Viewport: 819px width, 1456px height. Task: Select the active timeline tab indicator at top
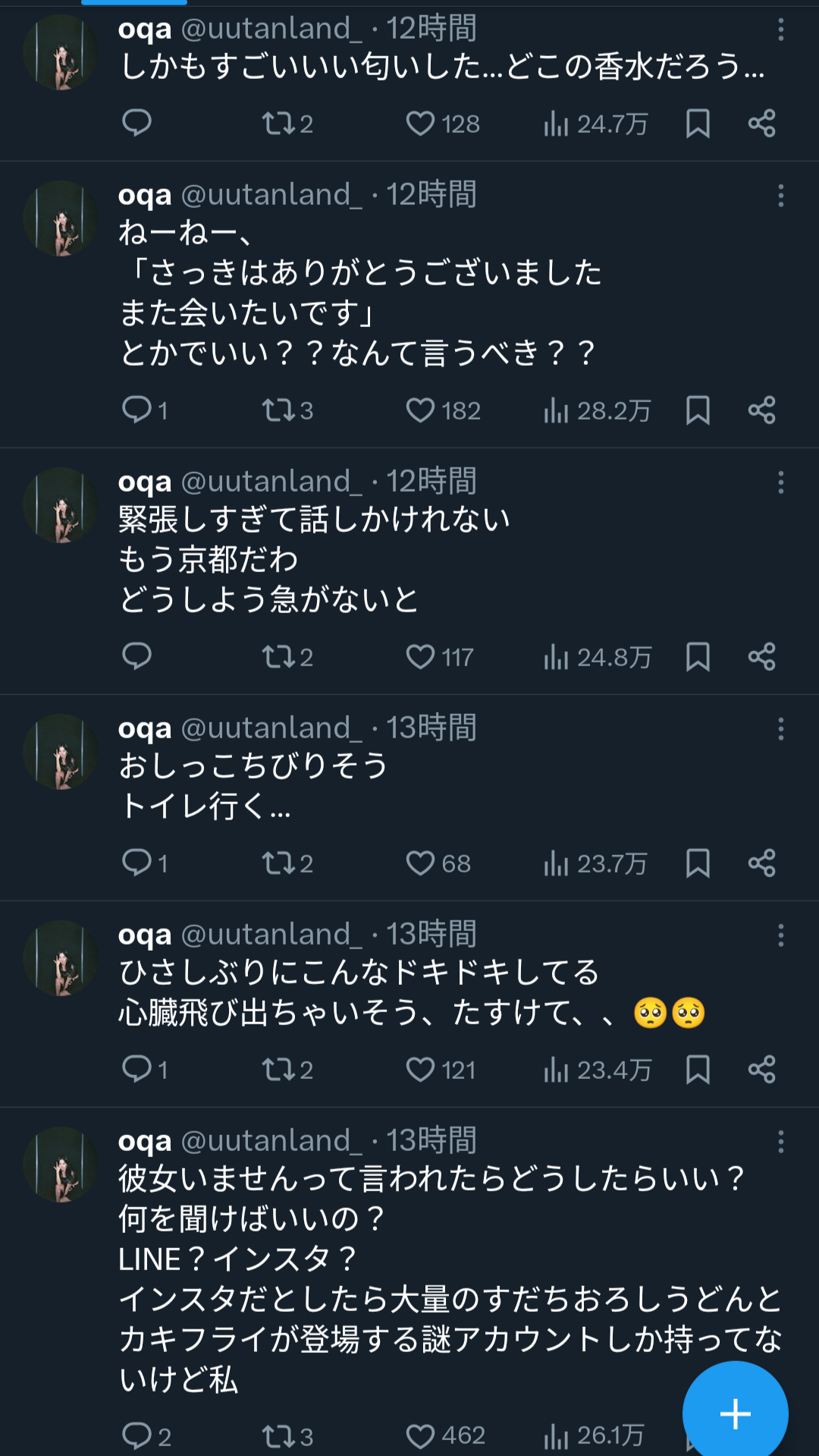coord(134,3)
